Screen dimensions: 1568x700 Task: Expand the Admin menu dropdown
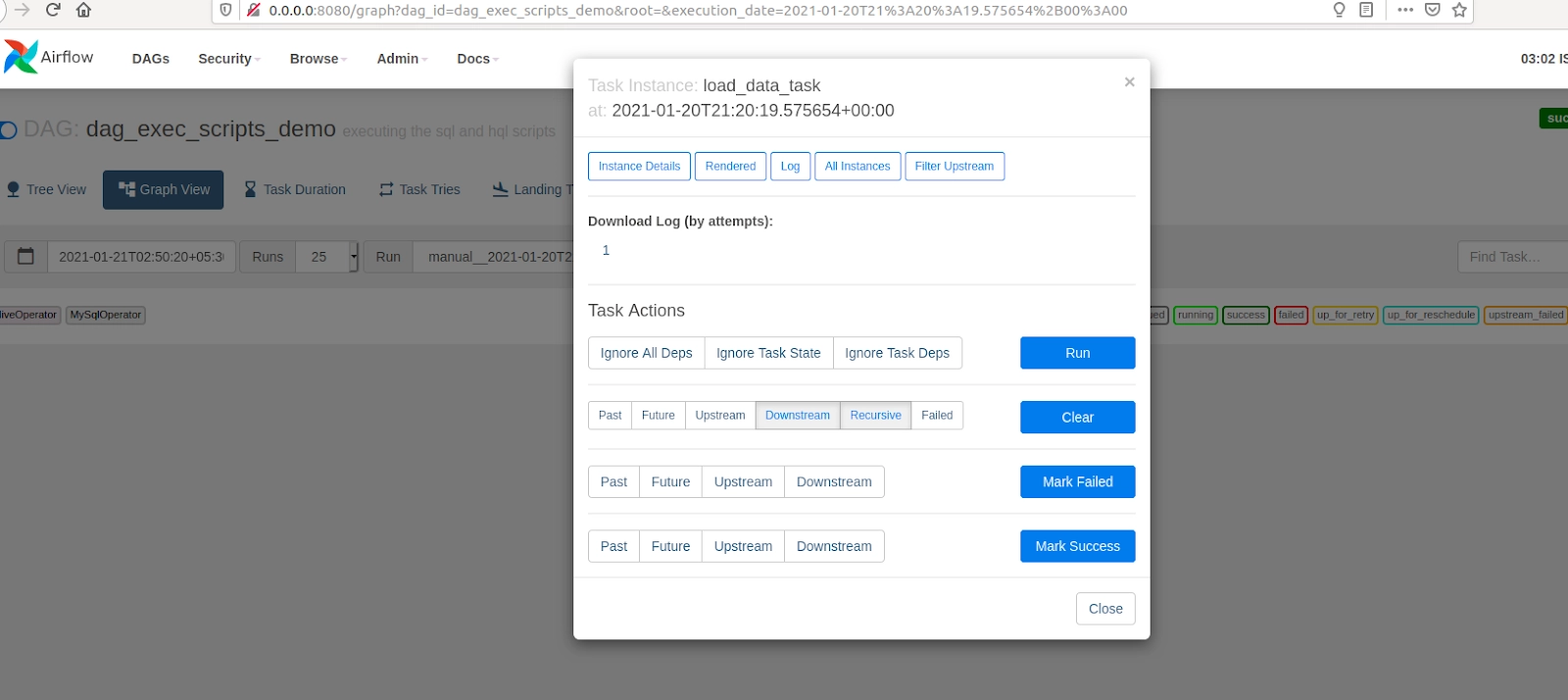click(x=402, y=59)
